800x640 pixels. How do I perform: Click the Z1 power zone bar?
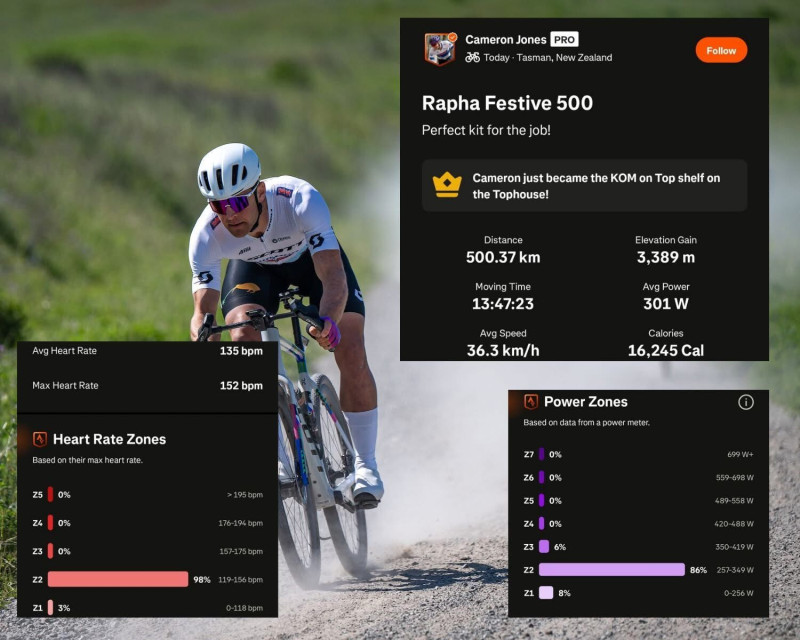pyautogui.click(x=546, y=593)
